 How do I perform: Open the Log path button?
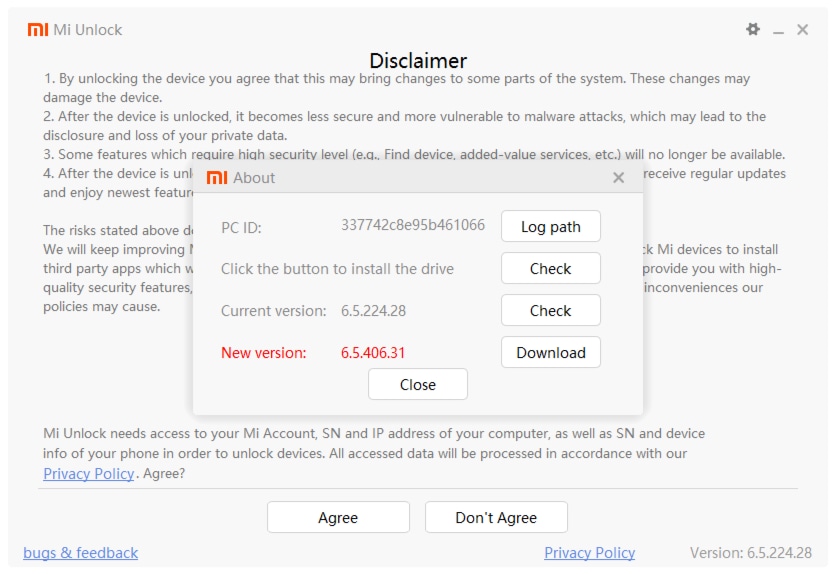pos(551,227)
